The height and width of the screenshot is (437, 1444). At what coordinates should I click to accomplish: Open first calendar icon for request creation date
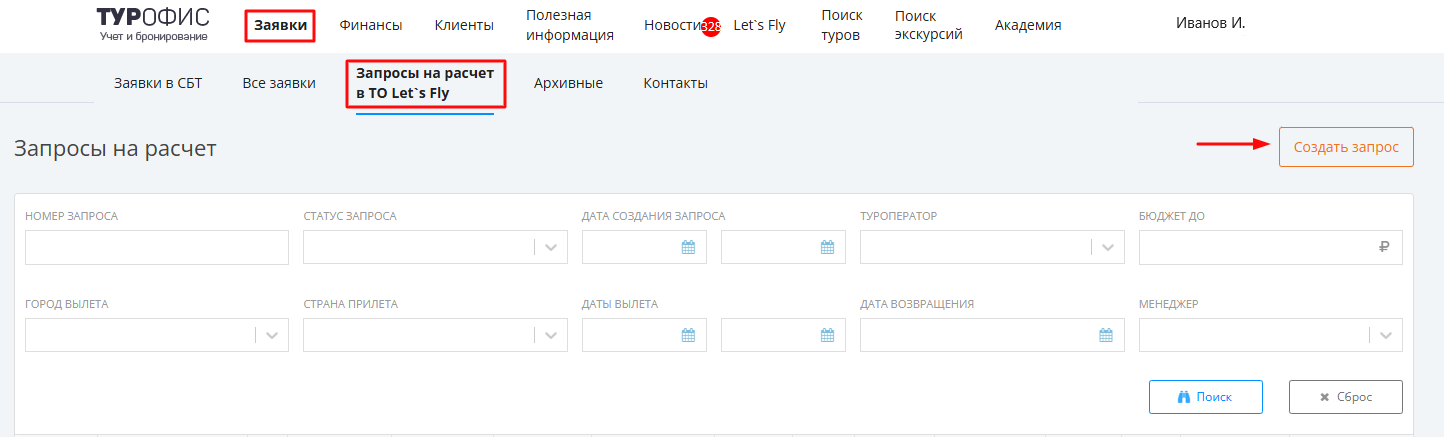(688, 248)
